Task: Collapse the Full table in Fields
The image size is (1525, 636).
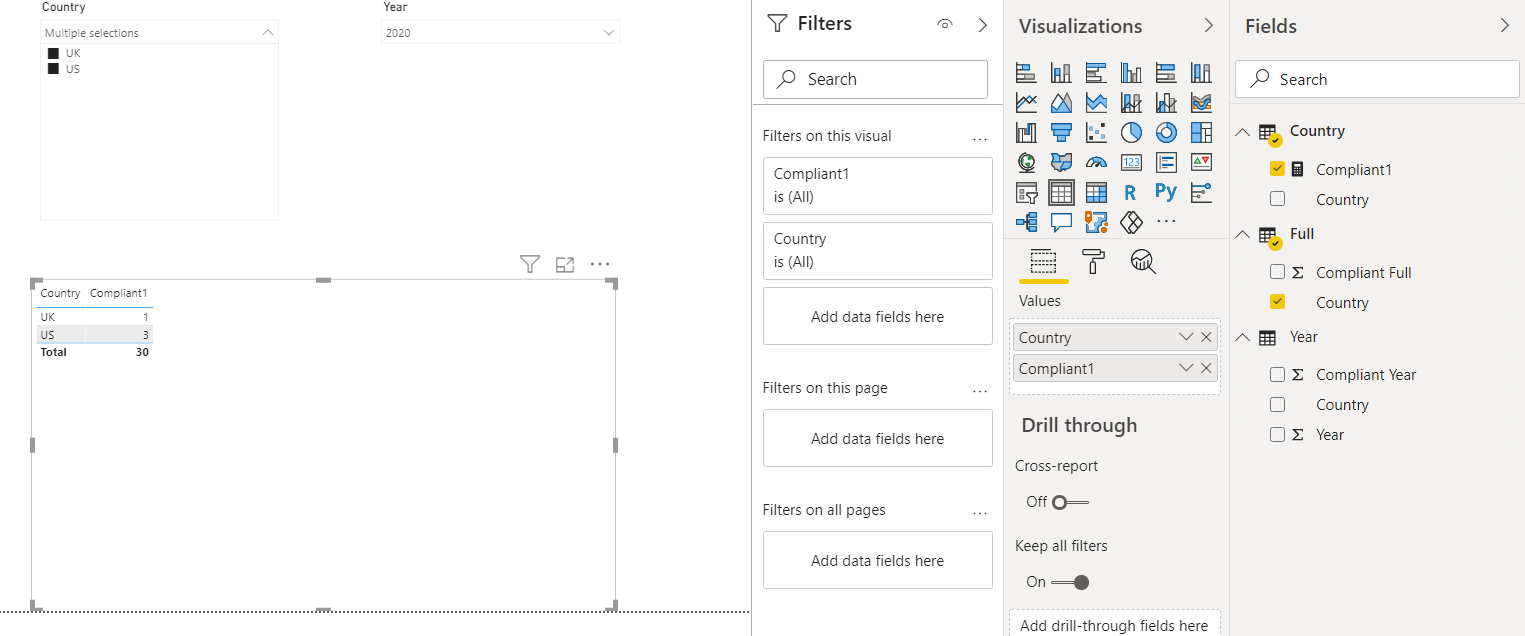Action: 1243,234
